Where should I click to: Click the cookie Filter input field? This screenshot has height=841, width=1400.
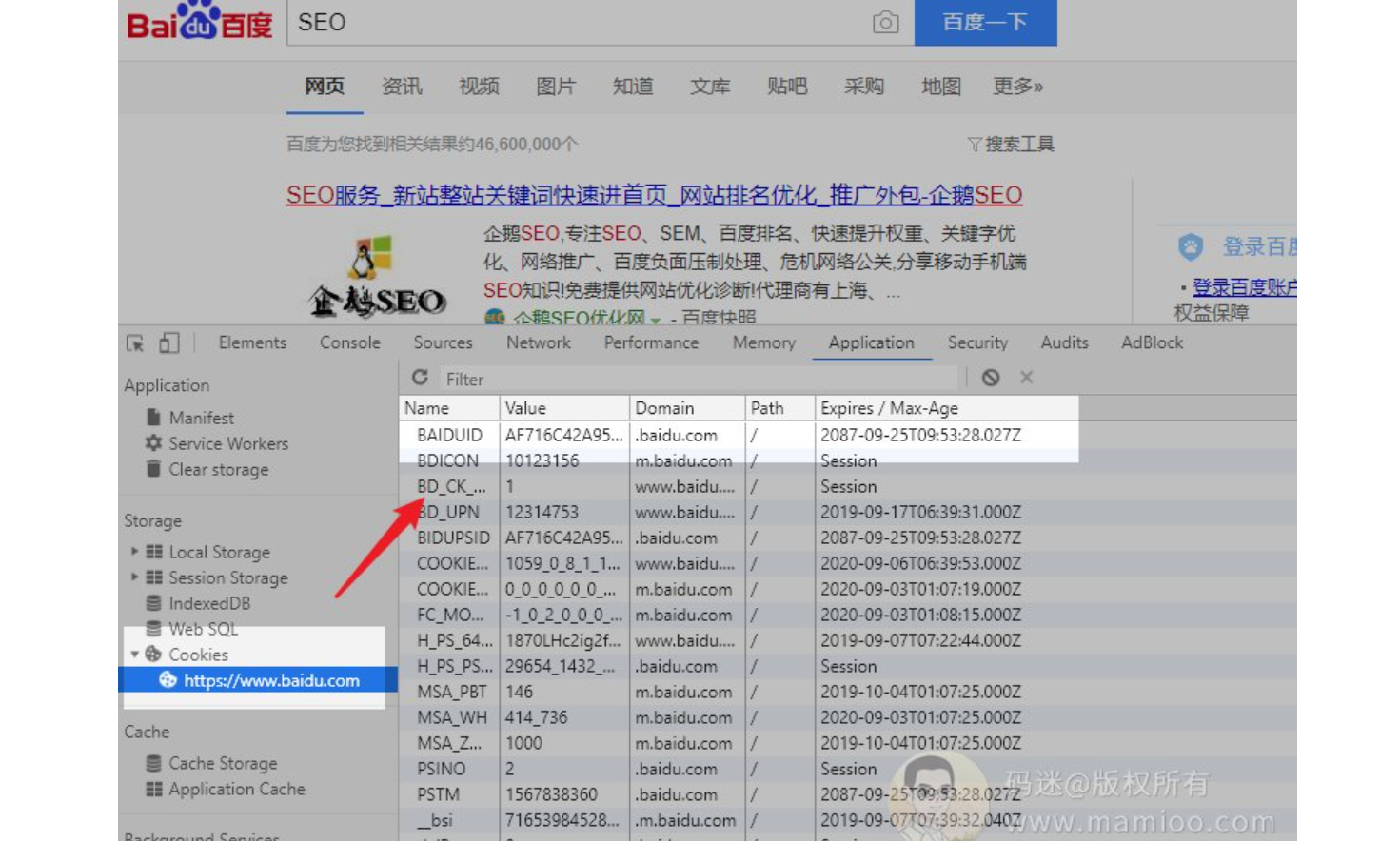coord(700,379)
